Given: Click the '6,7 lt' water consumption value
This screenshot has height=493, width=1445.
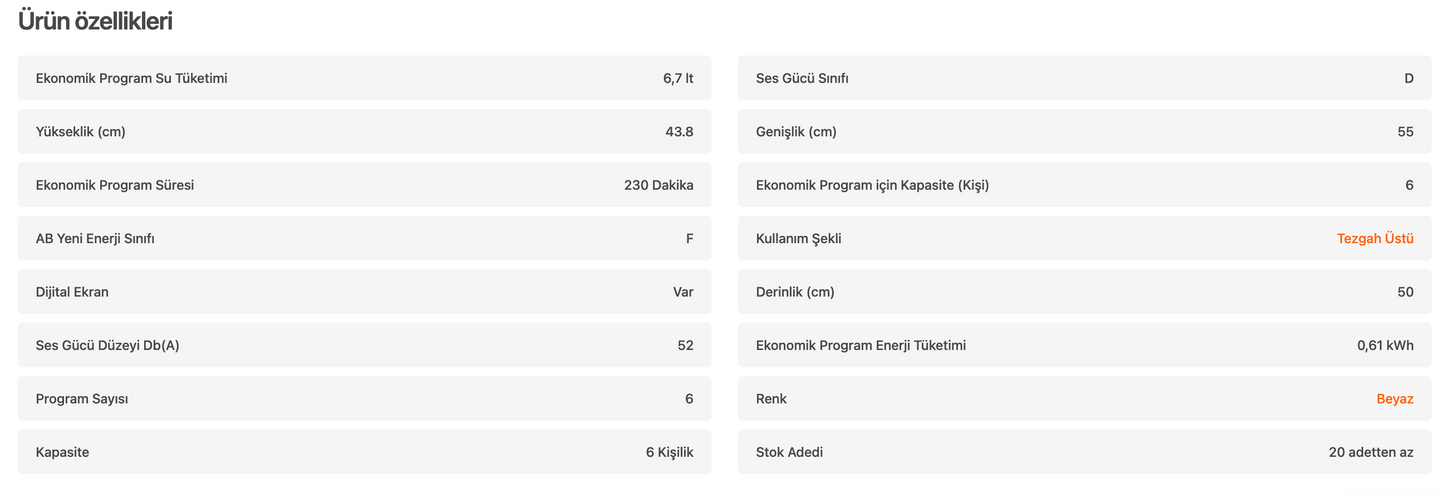Looking at the screenshot, I should tap(677, 78).
